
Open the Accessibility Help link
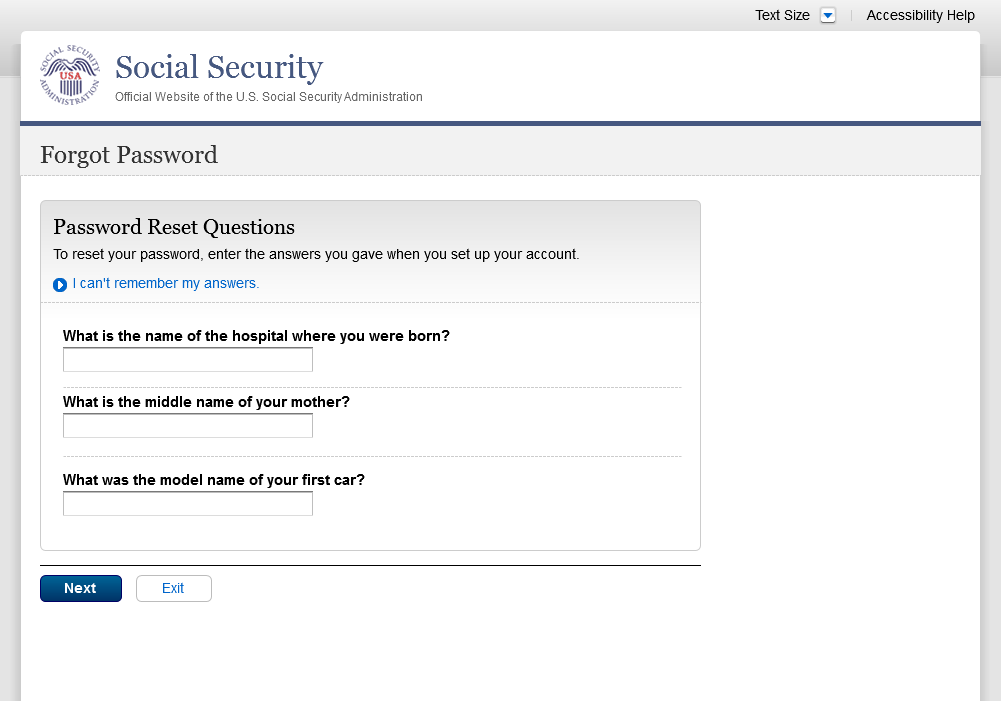pos(920,15)
